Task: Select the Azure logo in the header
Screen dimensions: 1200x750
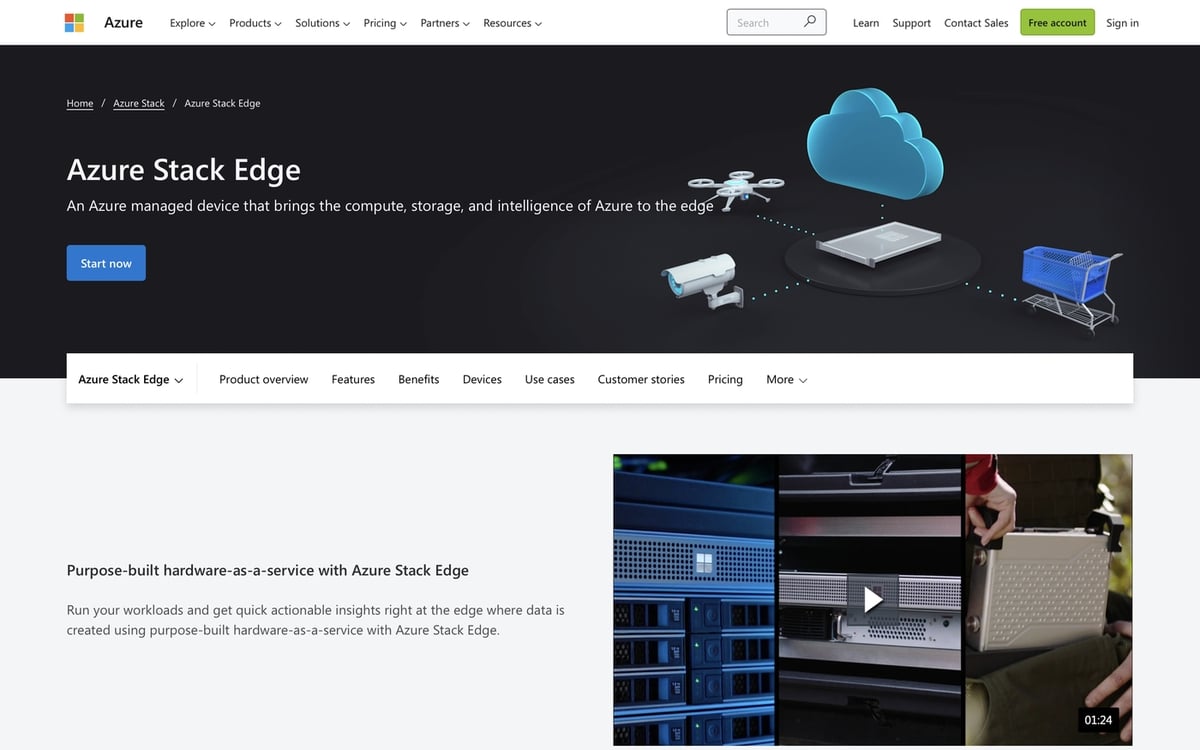Action: tap(124, 21)
